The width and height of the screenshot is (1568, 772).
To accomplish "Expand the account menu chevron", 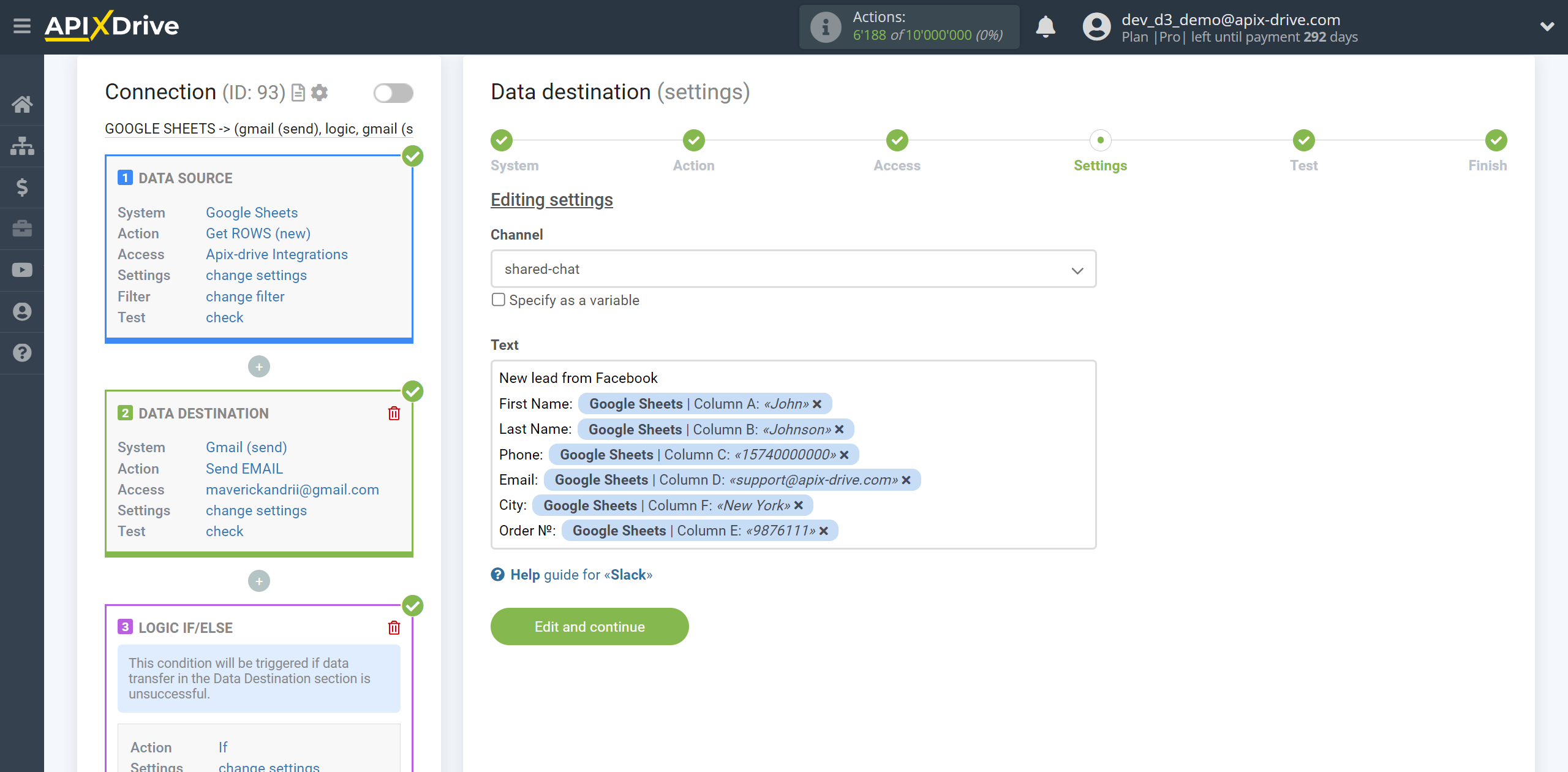I will point(1548,27).
